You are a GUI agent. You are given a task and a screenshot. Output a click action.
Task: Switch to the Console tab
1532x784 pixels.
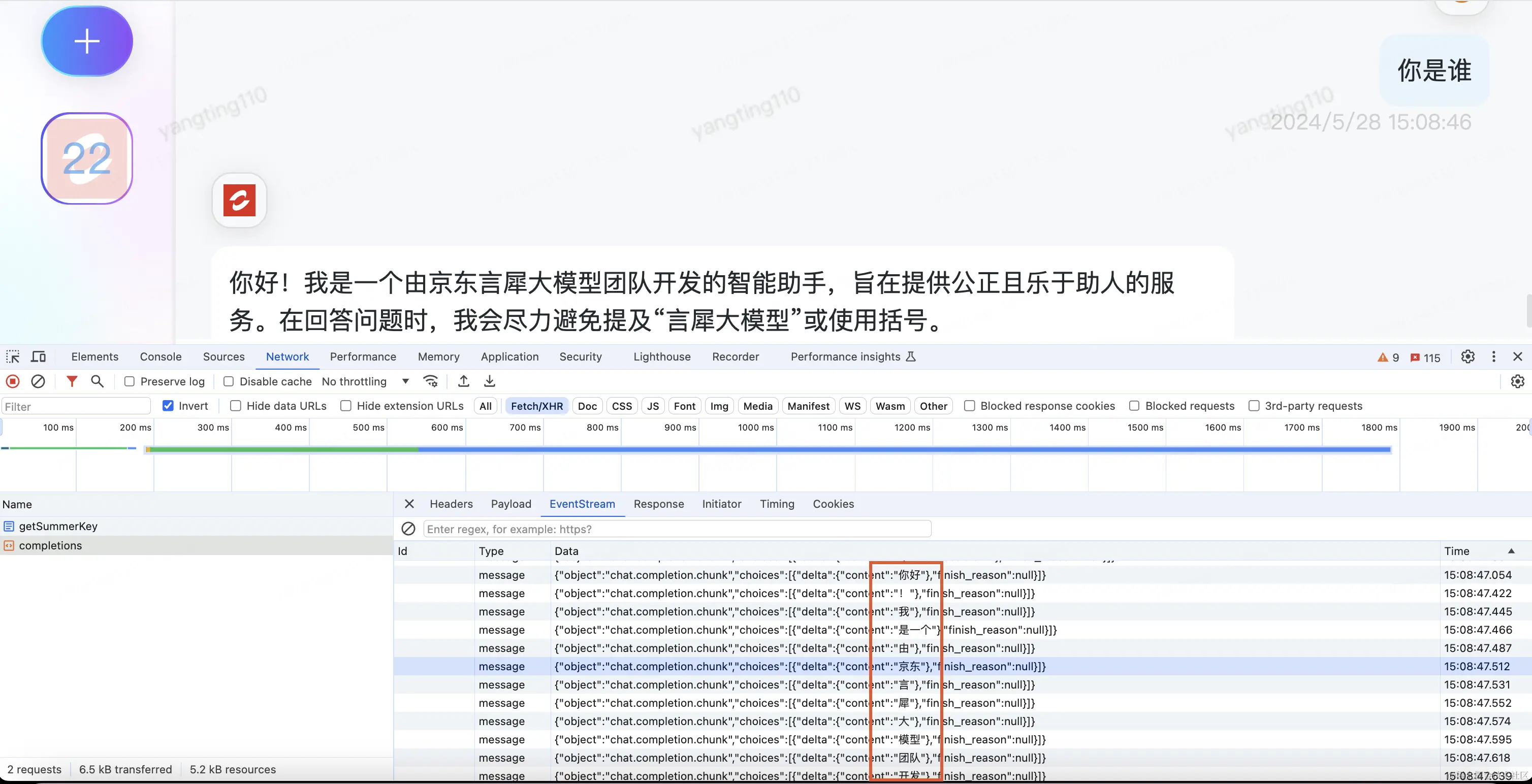coord(161,356)
